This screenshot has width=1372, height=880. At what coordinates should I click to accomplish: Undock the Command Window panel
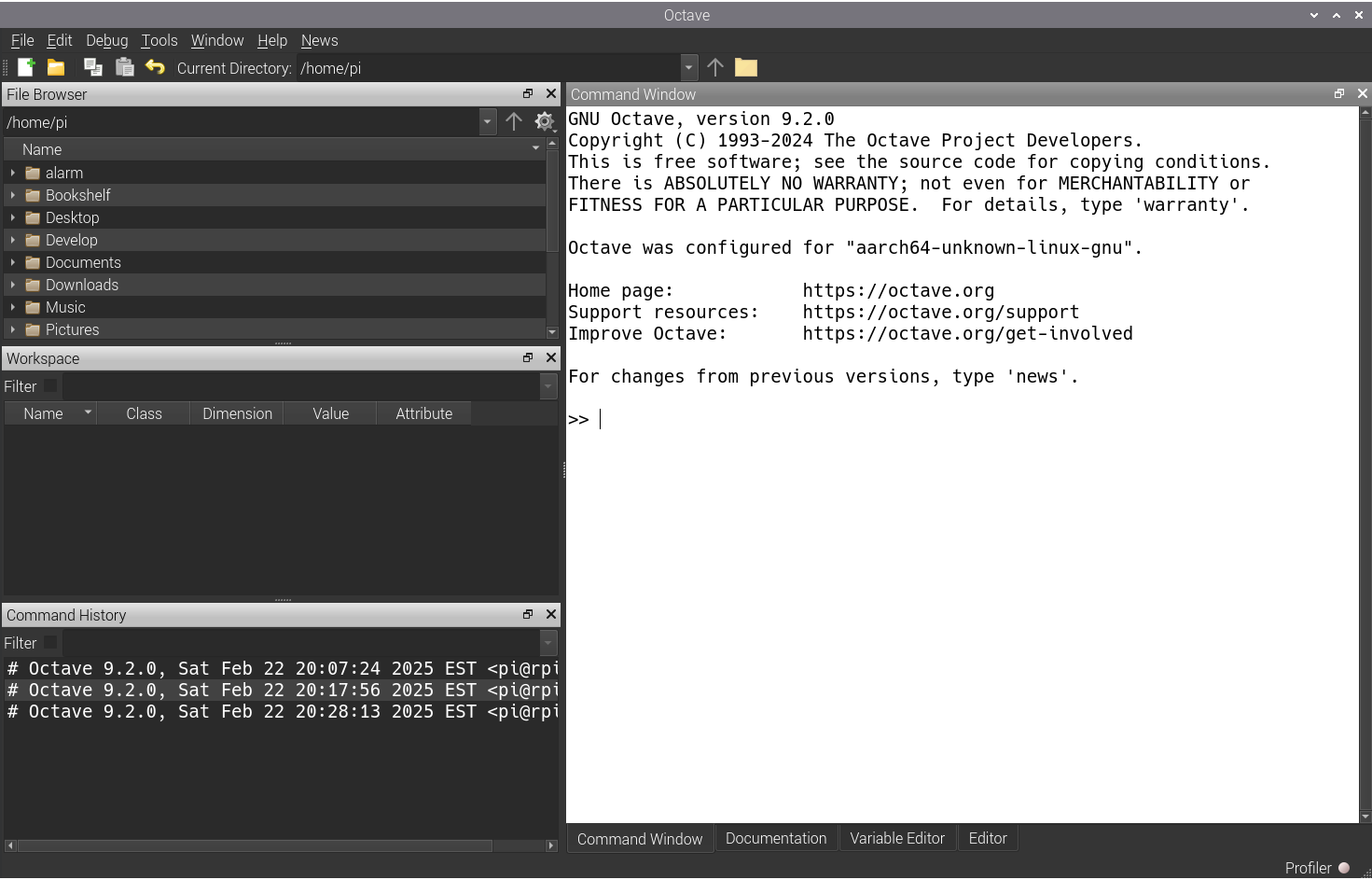click(x=1339, y=93)
